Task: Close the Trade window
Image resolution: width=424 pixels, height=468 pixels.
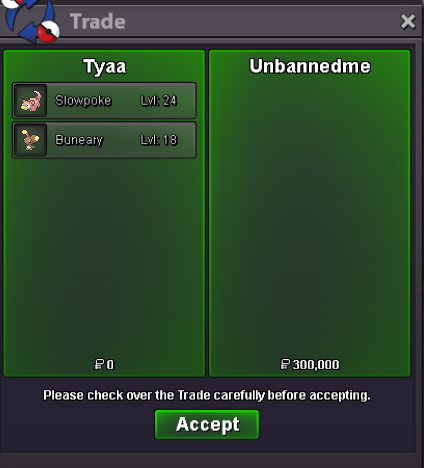Action: click(408, 22)
